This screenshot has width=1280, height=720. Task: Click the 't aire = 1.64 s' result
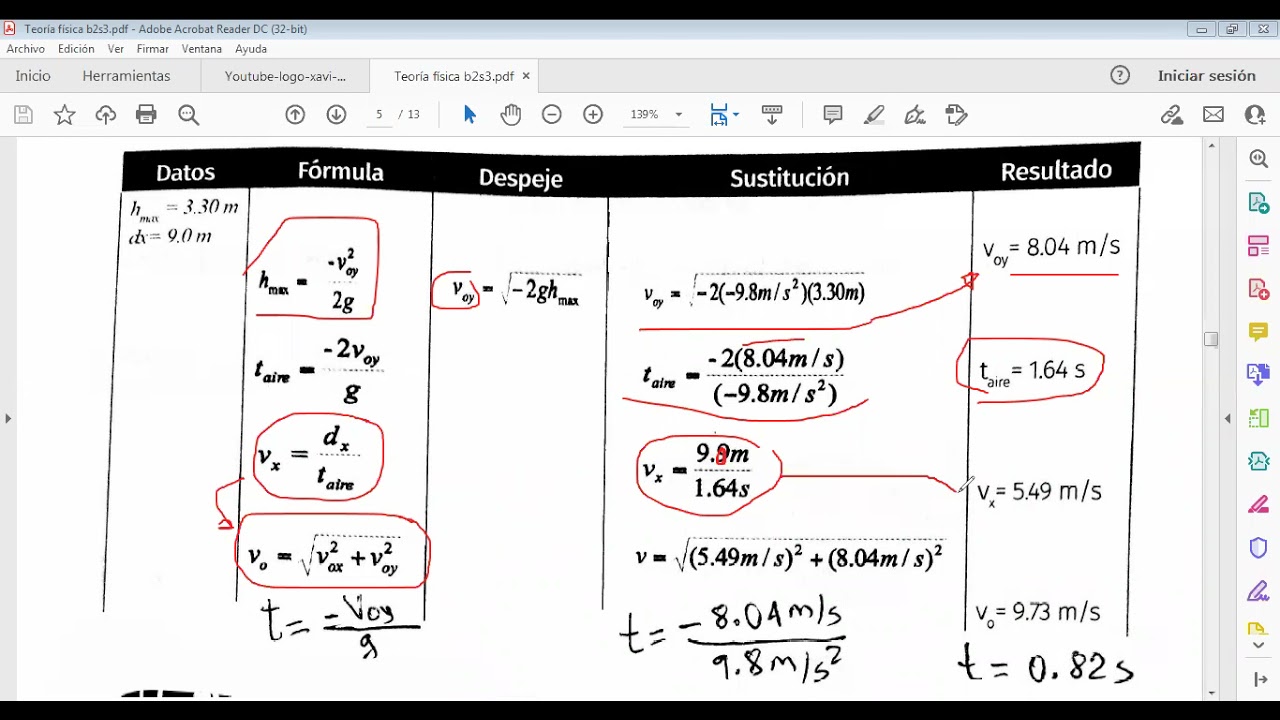pos(1032,372)
